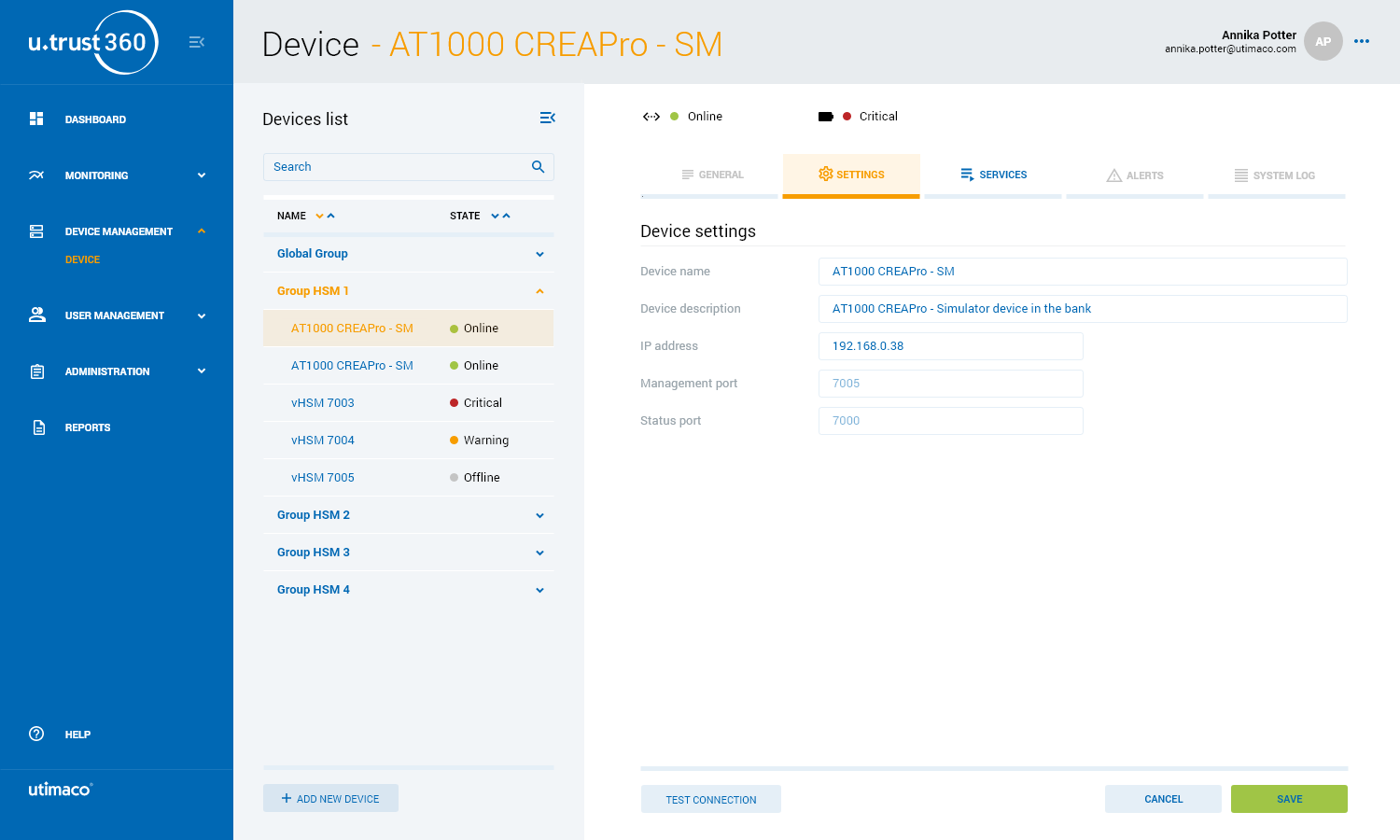Click annika.potter@utimaco.com email text

pyautogui.click(x=1230, y=49)
